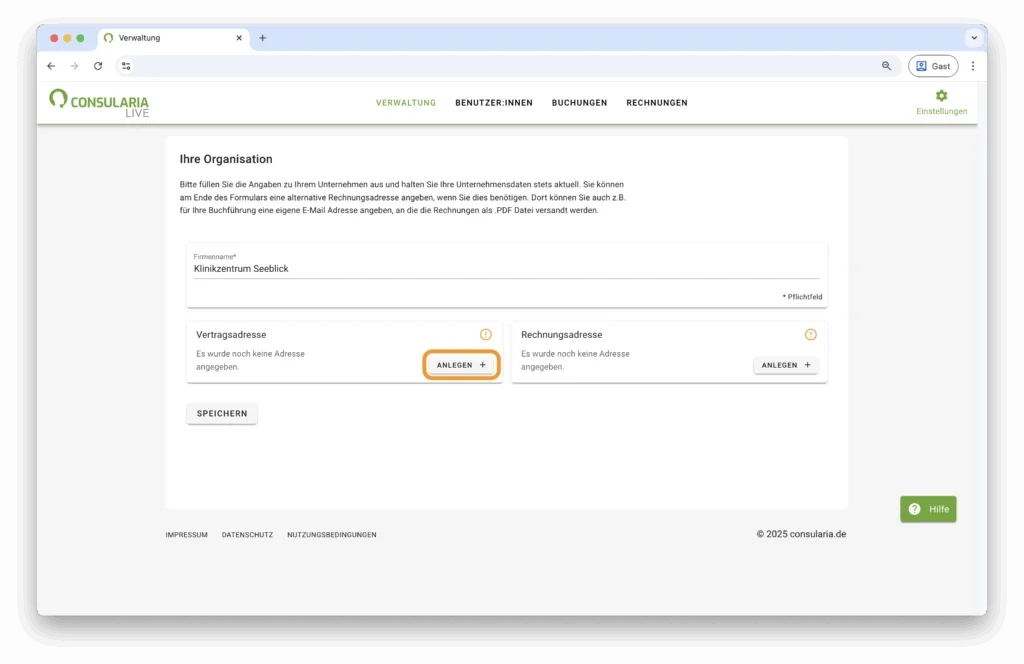This screenshot has height=664, width=1024.
Task: Open the site information icon in address bar
Action: click(126, 66)
